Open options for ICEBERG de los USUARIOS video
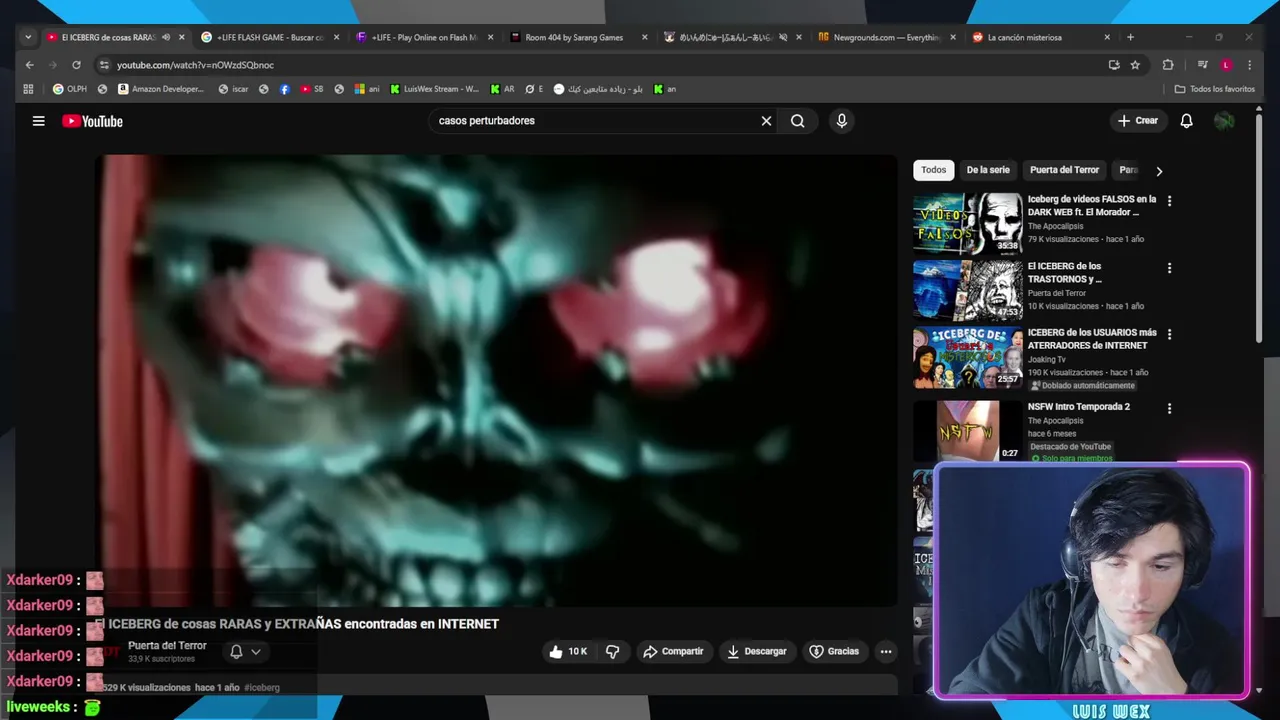Screen dimensions: 1280x720 point(1169,334)
